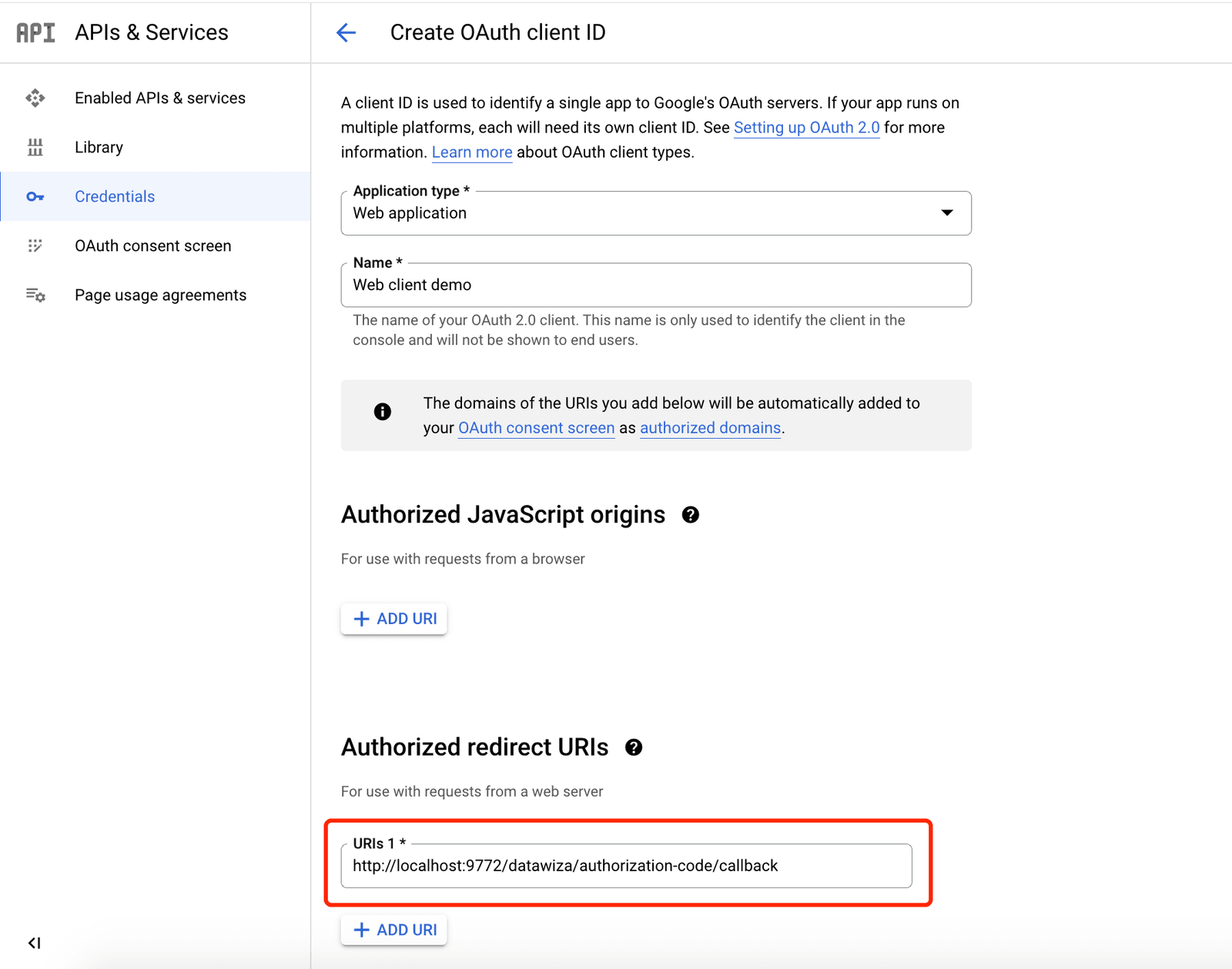Add URI under Authorized redirect URIs
The width and height of the screenshot is (1232, 969).
click(394, 930)
